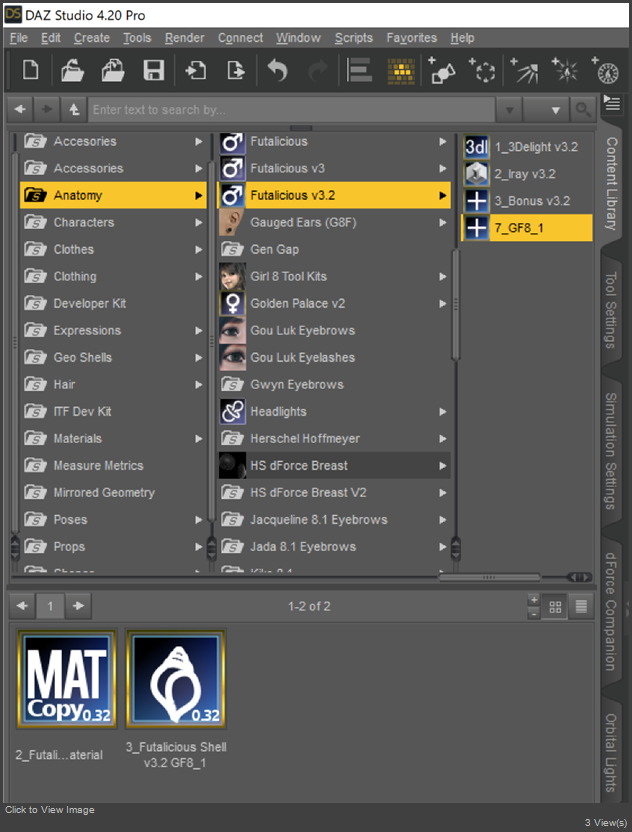Click the Undo arrow icon
The height and width of the screenshot is (832, 632).
click(x=277, y=71)
